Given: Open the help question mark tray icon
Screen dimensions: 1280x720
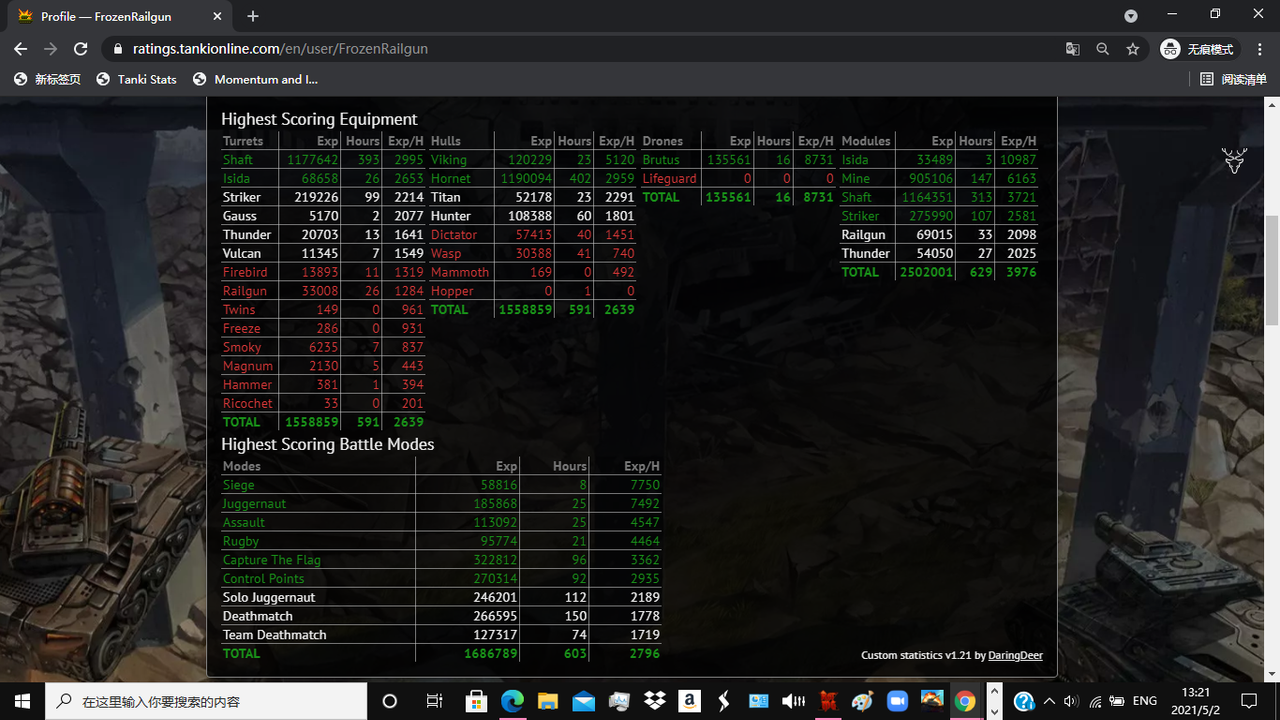Looking at the screenshot, I should pyautogui.click(x=1024, y=701).
